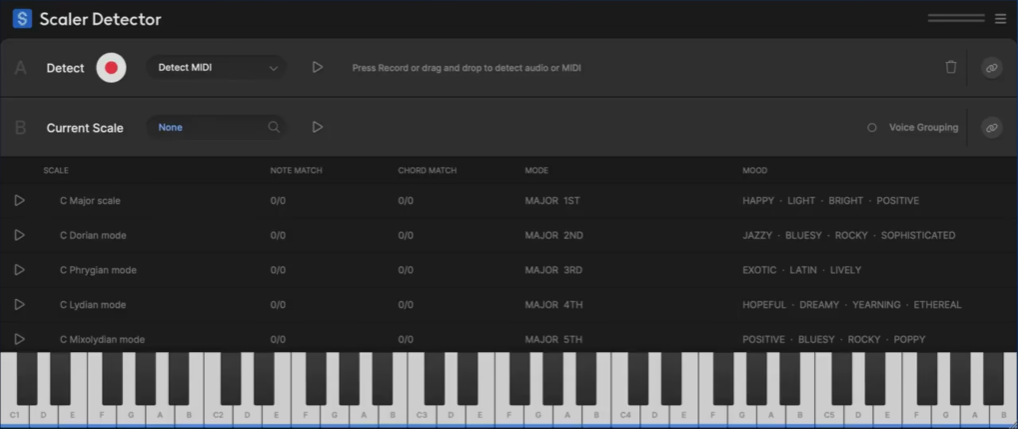Select C Dorian mode
The height and width of the screenshot is (429, 1018).
tap(93, 235)
